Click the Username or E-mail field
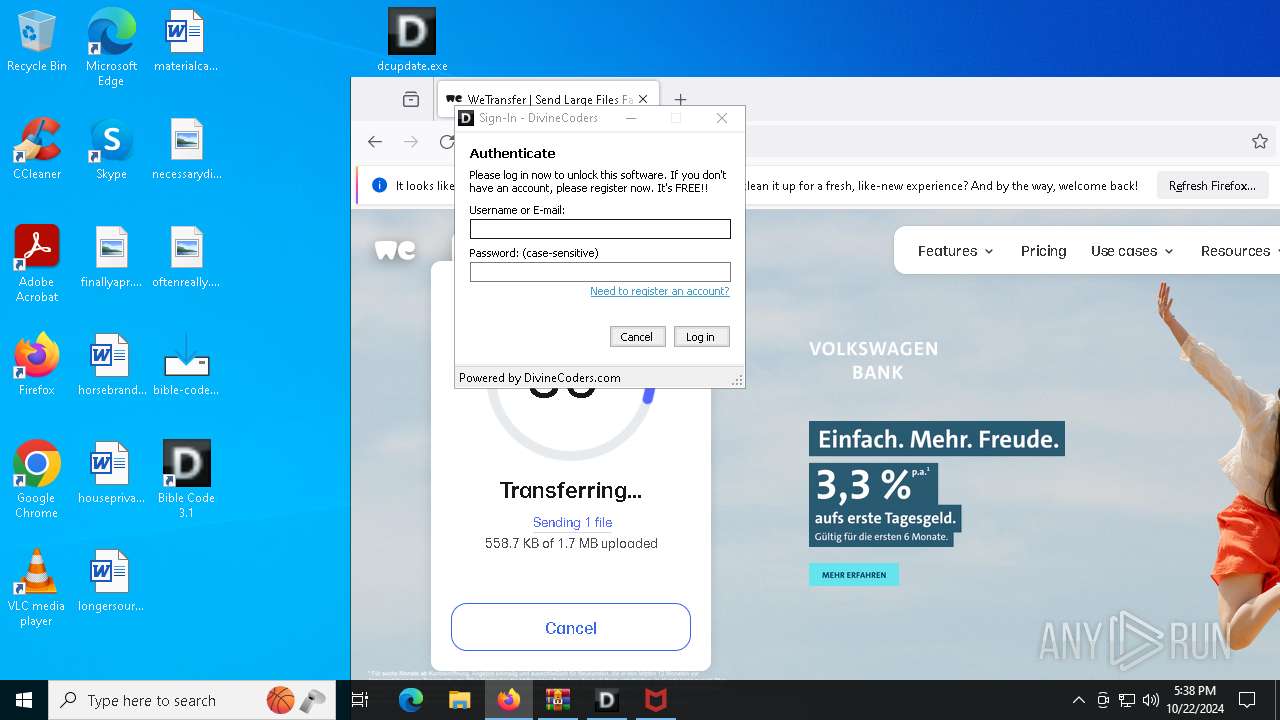Viewport: 1280px width, 720px height. 600,229
